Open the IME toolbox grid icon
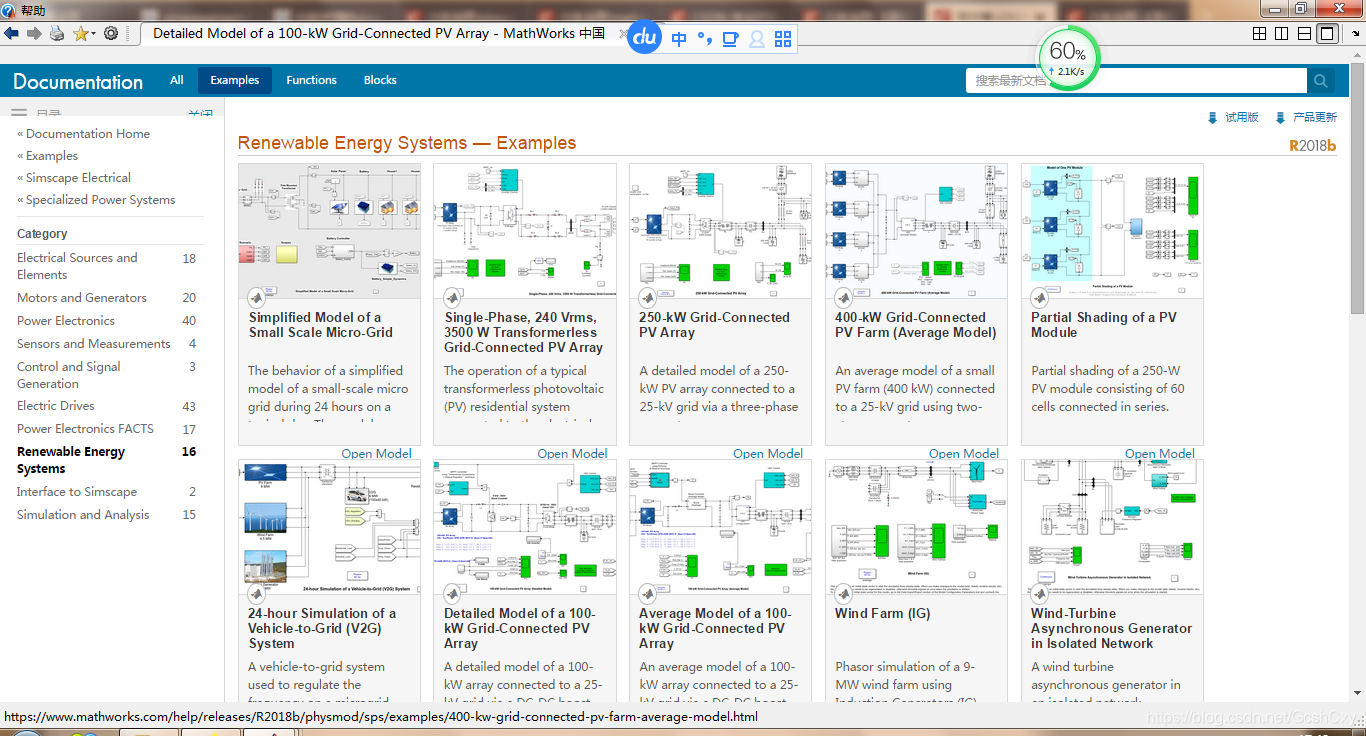Image resolution: width=1366 pixels, height=736 pixels. [783, 39]
